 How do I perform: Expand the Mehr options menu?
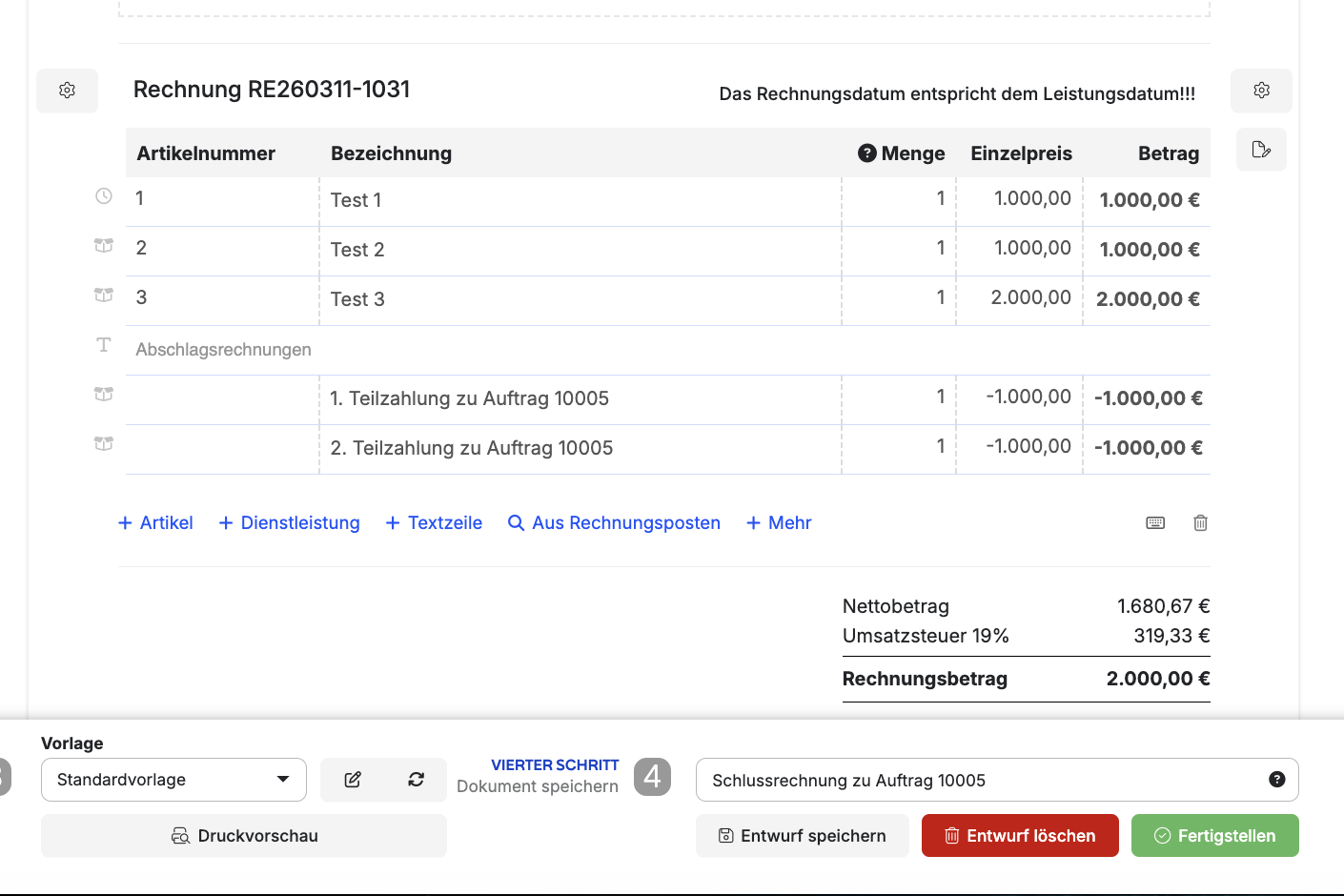pyautogui.click(x=779, y=523)
